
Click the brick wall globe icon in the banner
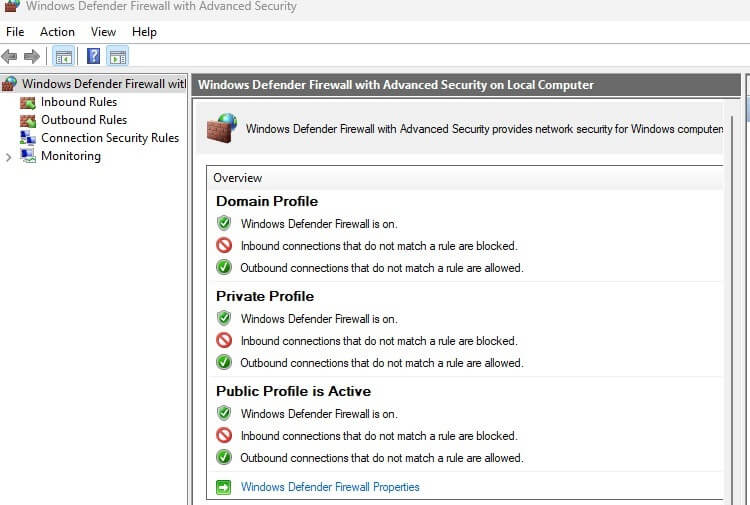tap(222, 128)
